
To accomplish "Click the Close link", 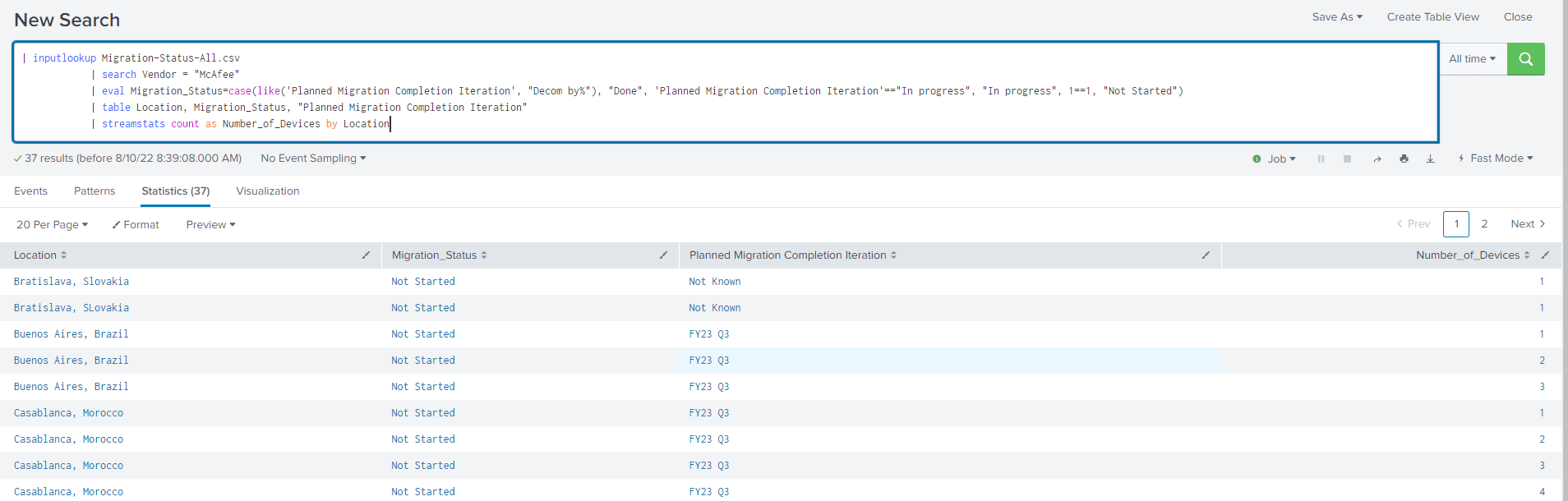I will [x=1518, y=16].
